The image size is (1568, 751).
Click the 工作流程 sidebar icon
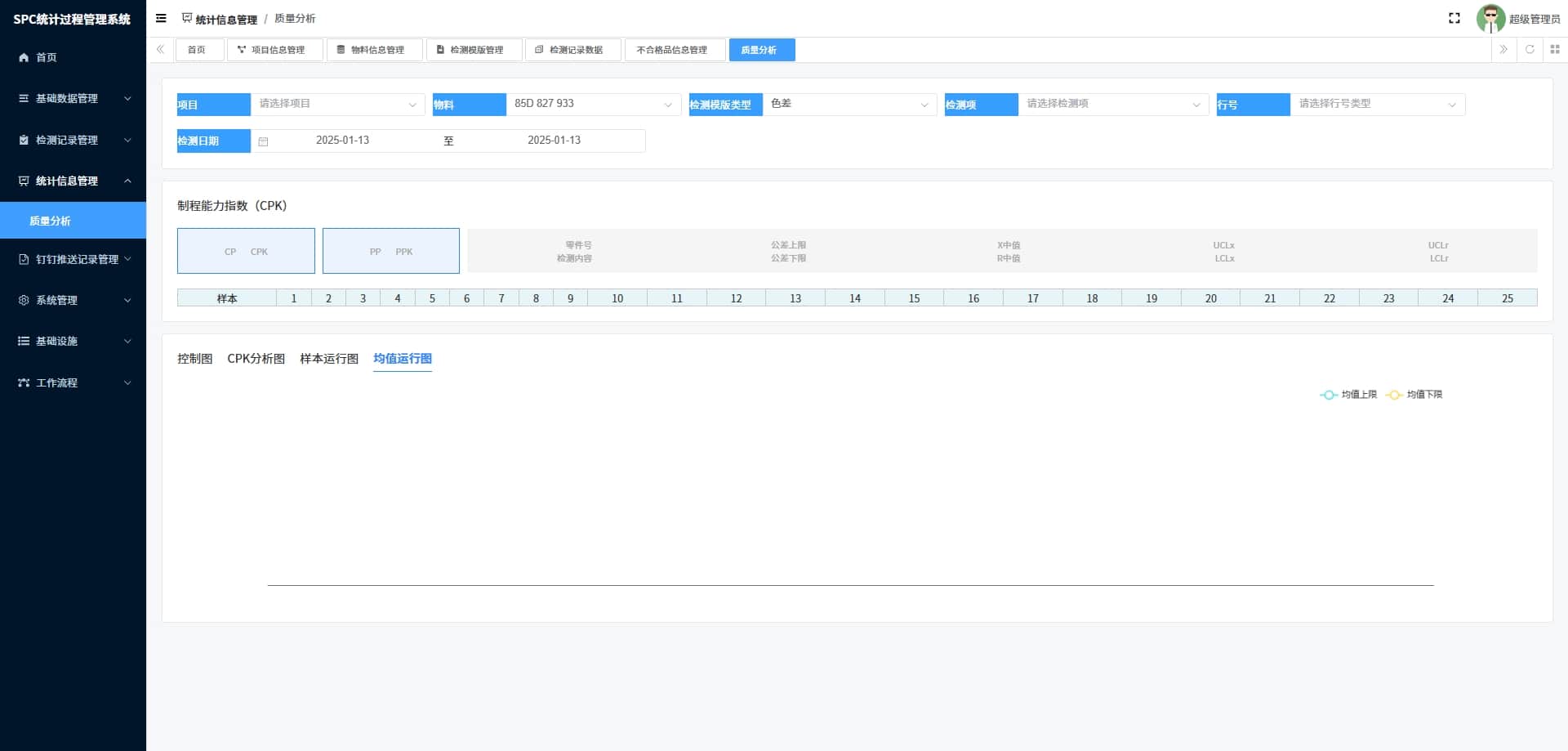point(24,382)
